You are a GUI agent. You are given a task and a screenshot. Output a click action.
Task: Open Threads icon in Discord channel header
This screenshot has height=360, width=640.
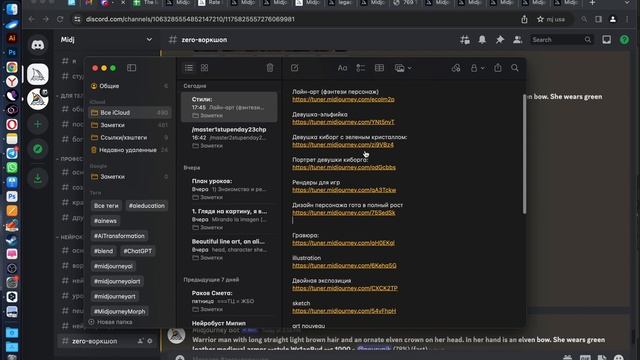coord(464,40)
